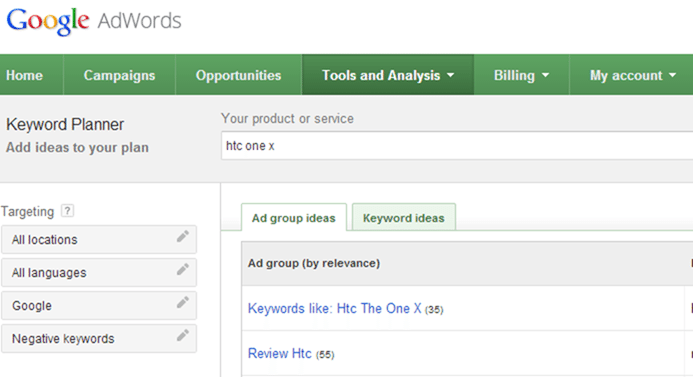Click the Targeting section label
This screenshot has height=377, width=693.
tap(27, 211)
